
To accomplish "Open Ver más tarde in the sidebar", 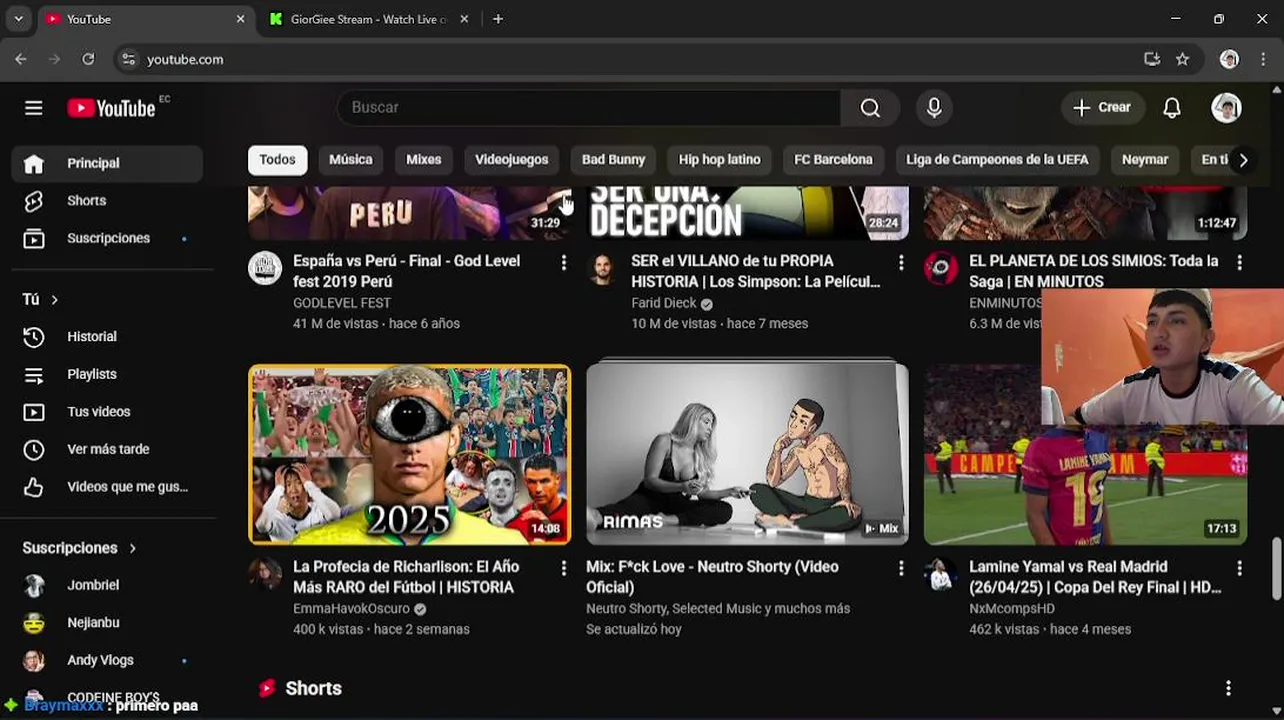I will (x=107, y=449).
